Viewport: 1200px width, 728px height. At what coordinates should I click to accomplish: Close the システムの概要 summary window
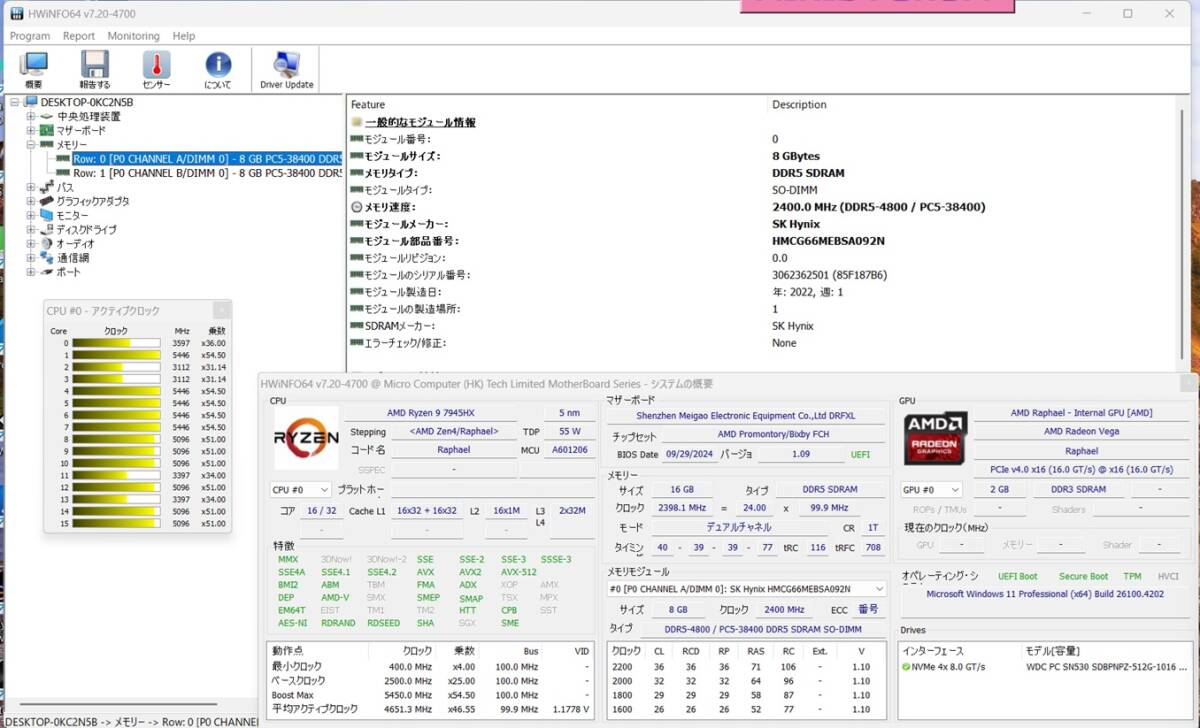coord(1187,383)
